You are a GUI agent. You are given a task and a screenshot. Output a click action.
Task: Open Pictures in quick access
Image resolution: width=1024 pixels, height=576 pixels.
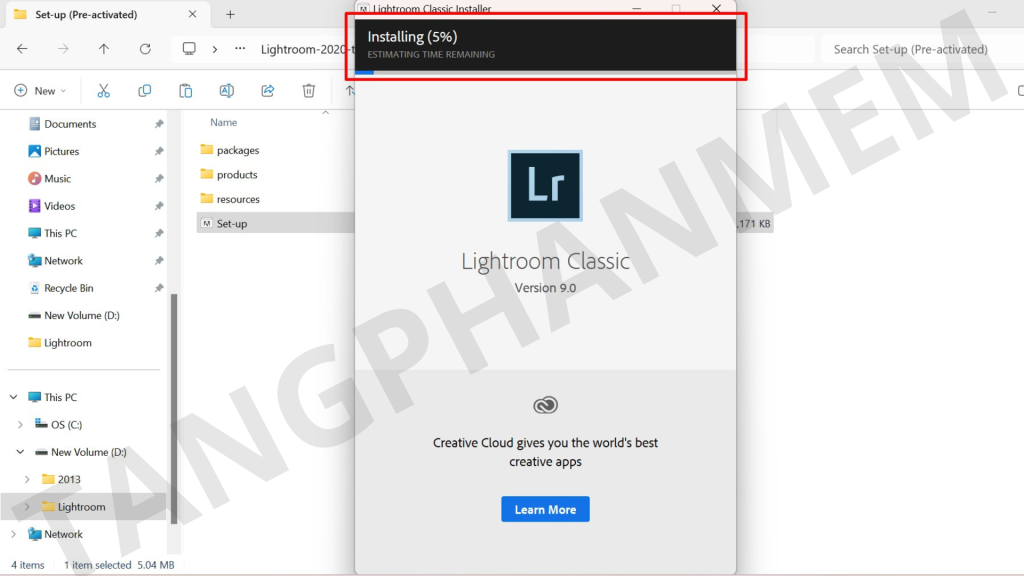coord(61,152)
